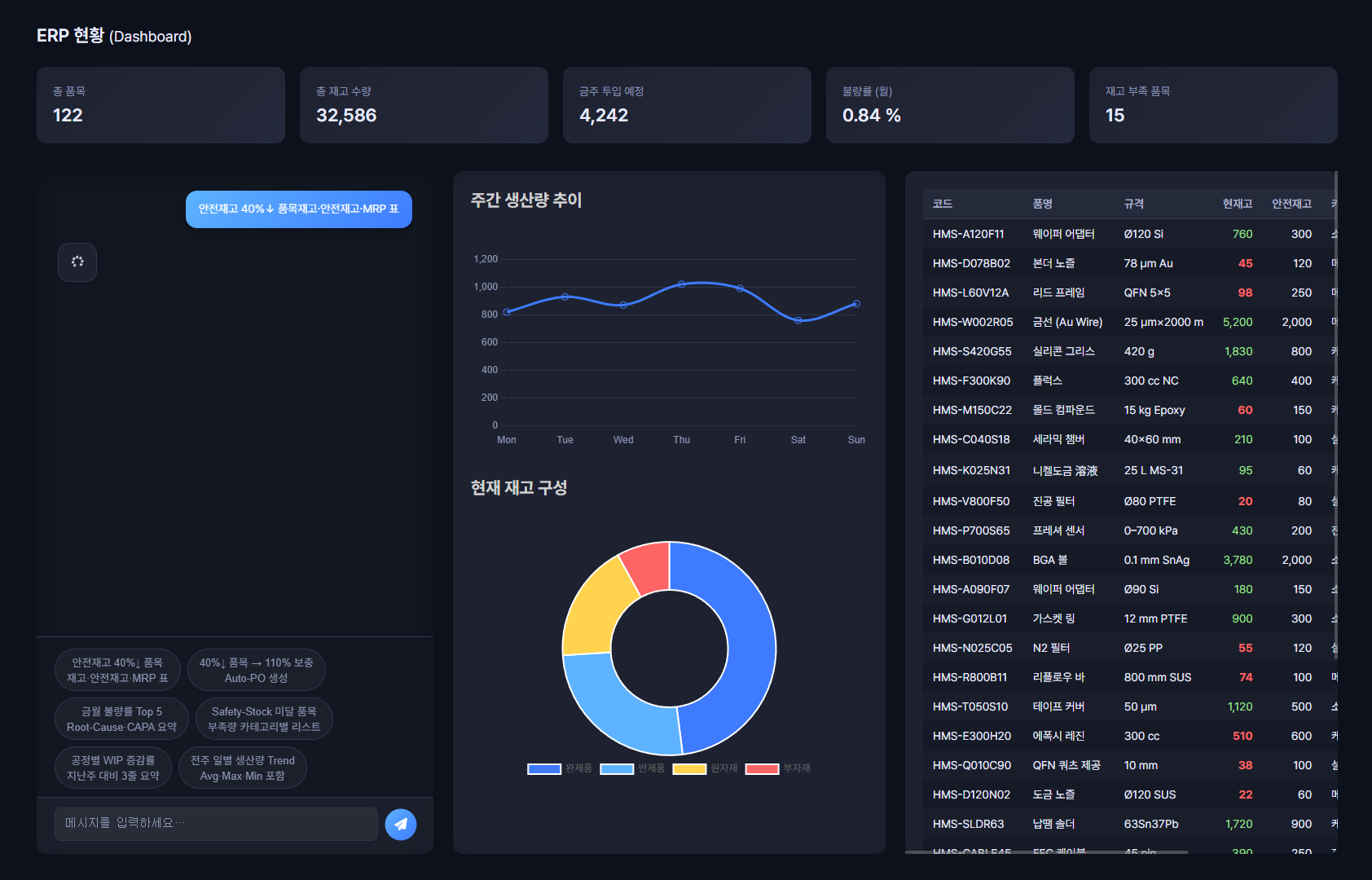
Task: Select the 전주 일별 생산량 Trend chip
Action: click(x=243, y=768)
